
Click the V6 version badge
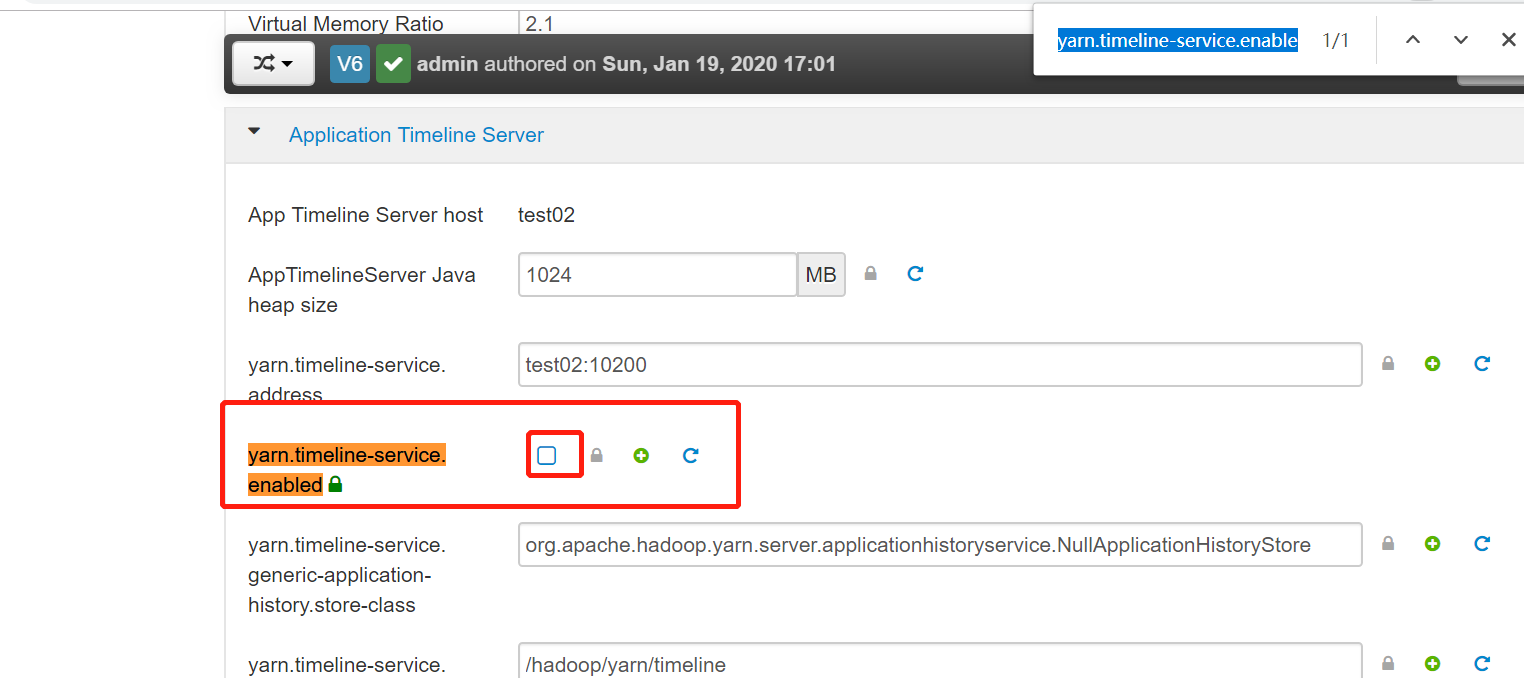pyautogui.click(x=350, y=64)
